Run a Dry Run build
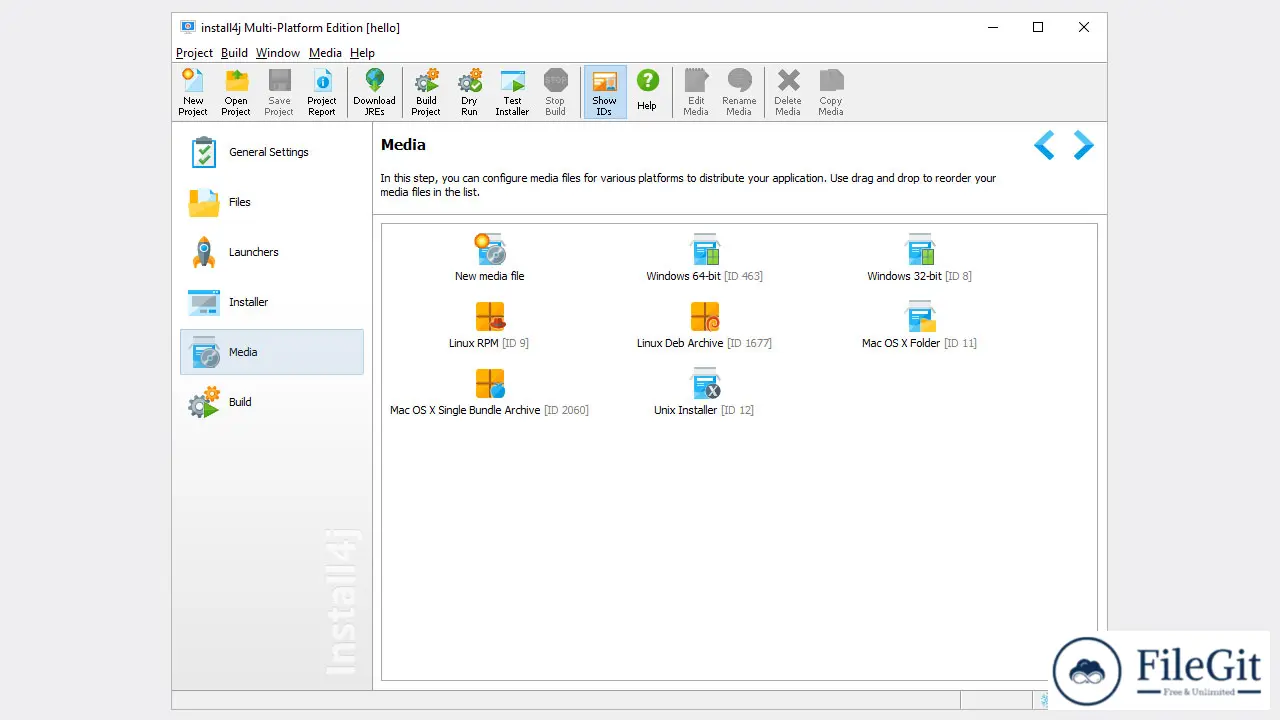The height and width of the screenshot is (720, 1280). [469, 92]
